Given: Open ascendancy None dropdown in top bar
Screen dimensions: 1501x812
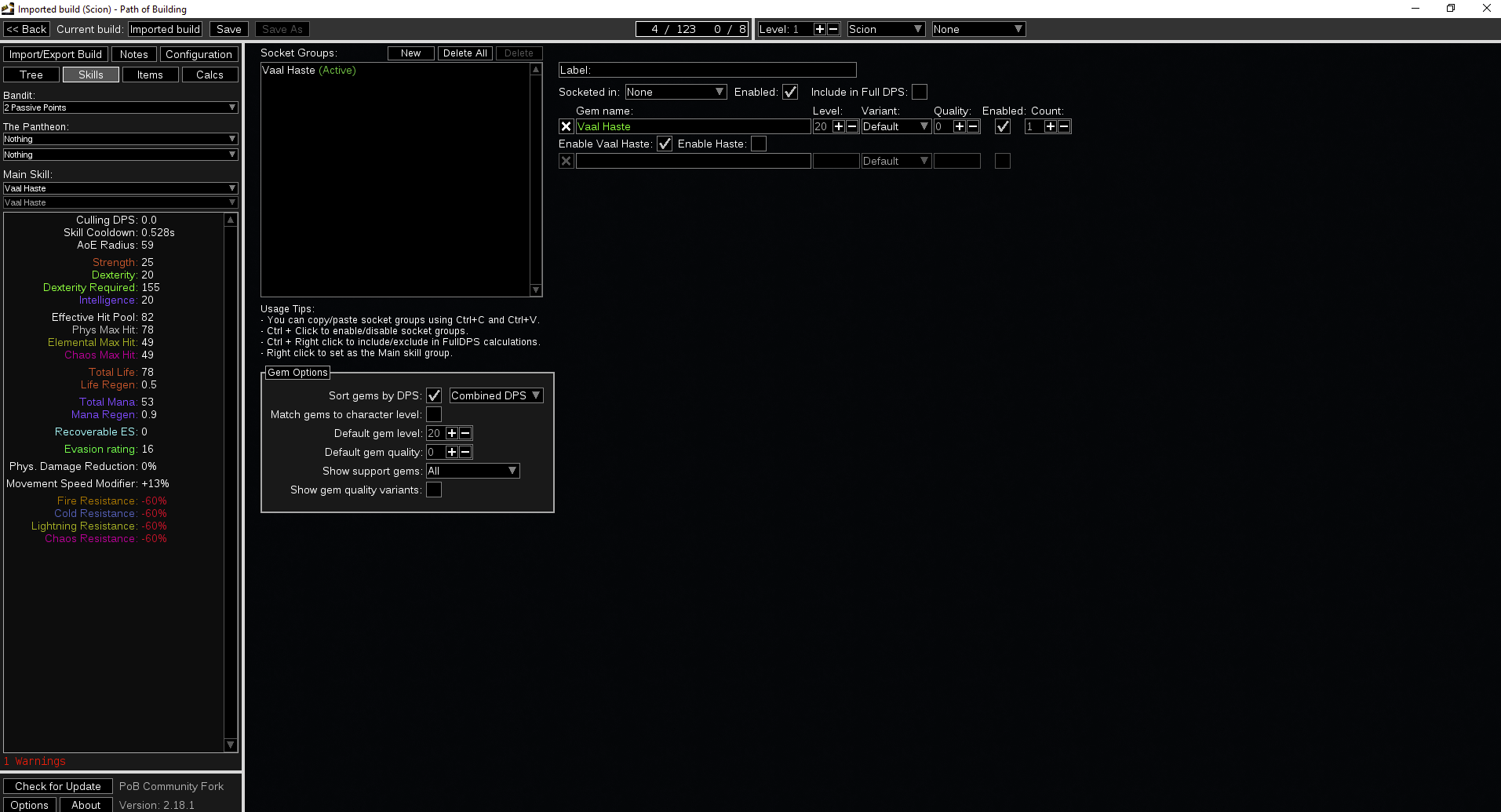Looking at the screenshot, I should (x=978, y=29).
